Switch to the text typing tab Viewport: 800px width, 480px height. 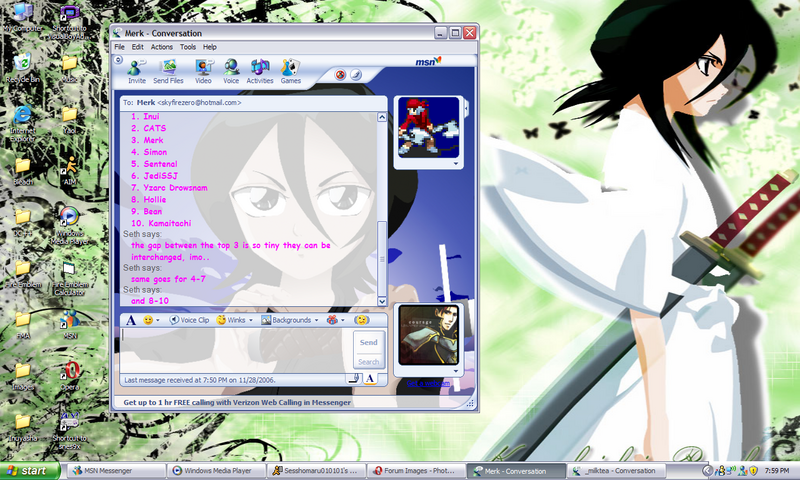(x=370, y=379)
